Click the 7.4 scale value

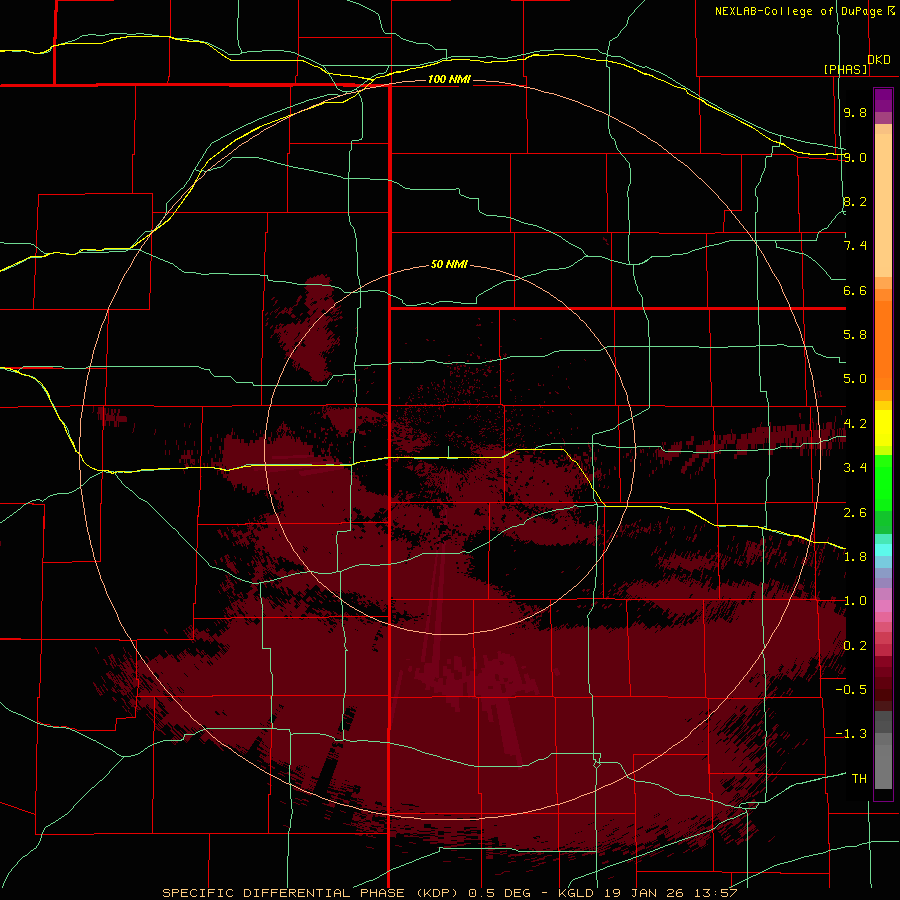[x=855, y=246]
